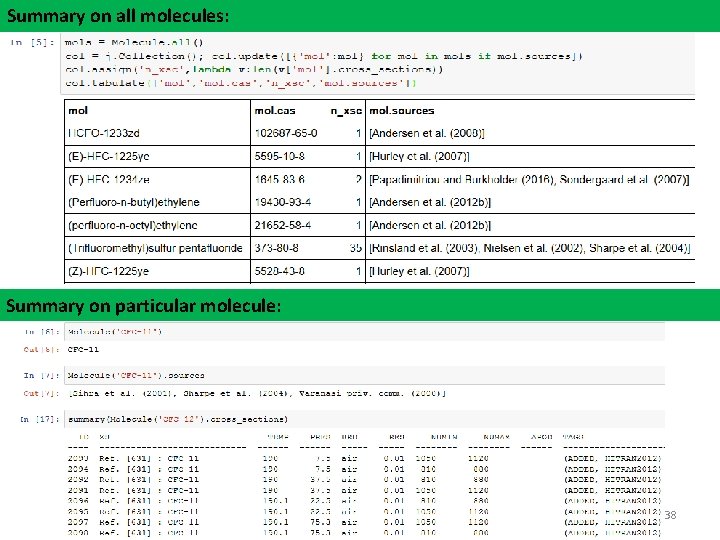Select the summary row with ID 2091
This screenshot has width=720, height=540.
click(365, 490)
